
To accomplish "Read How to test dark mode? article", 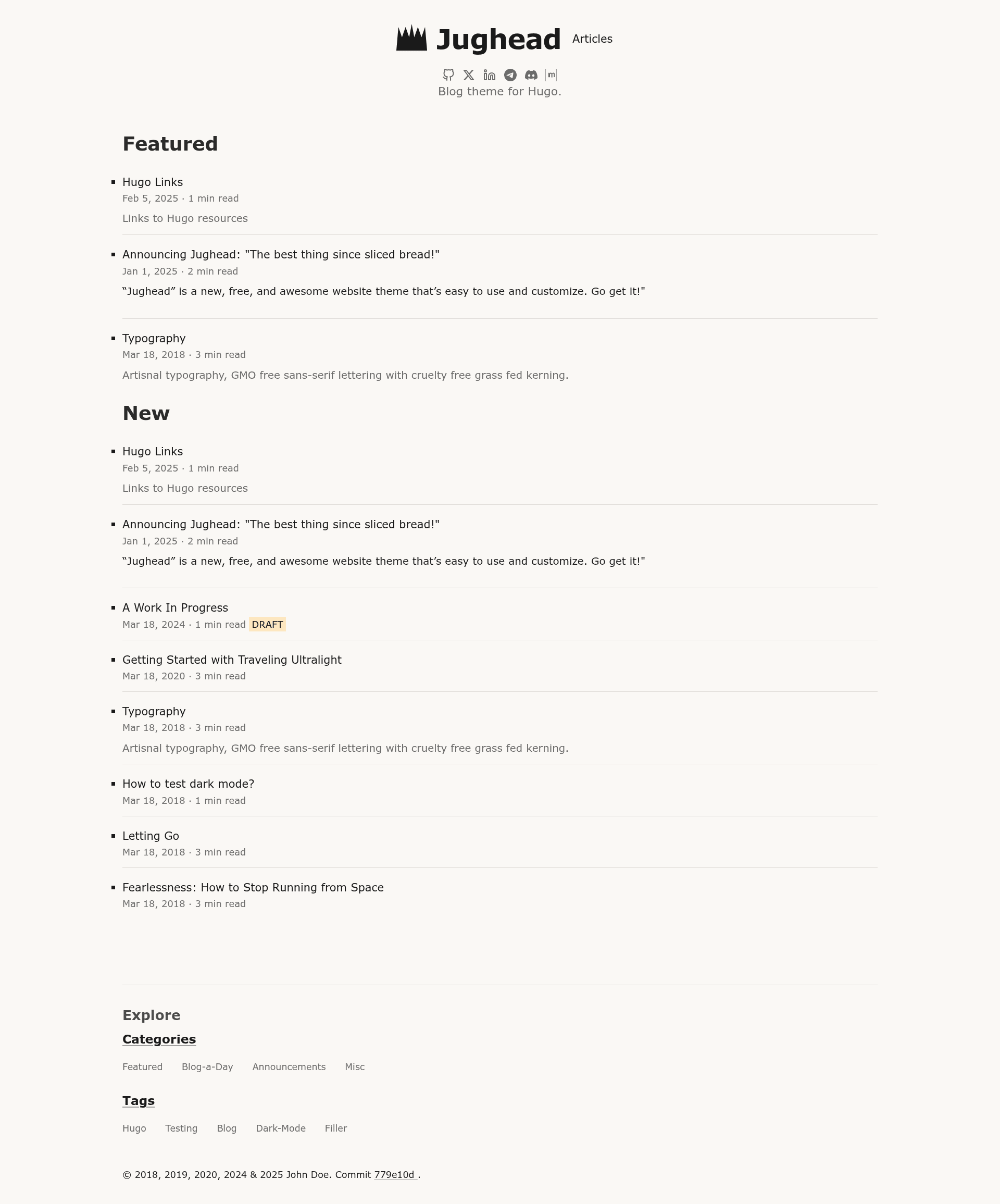I will point(188,784).
